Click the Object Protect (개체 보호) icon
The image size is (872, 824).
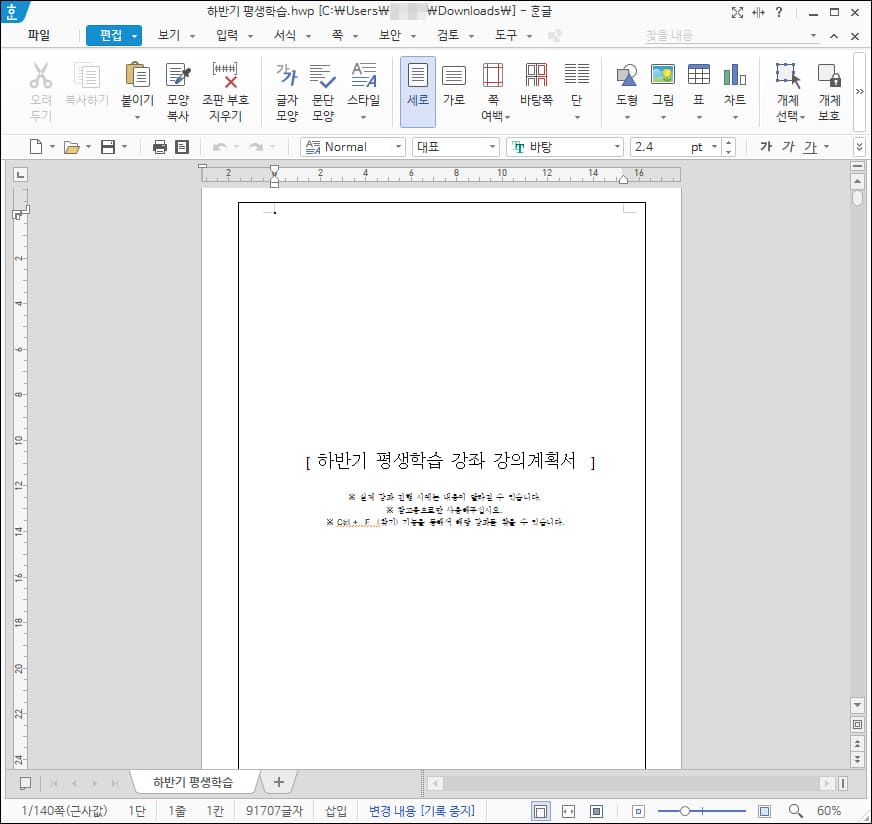tap(829, 76)
